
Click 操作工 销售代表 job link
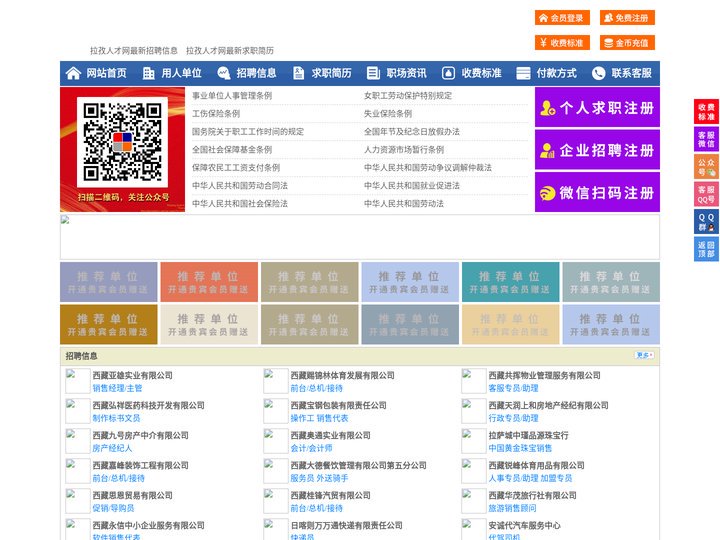319,418
